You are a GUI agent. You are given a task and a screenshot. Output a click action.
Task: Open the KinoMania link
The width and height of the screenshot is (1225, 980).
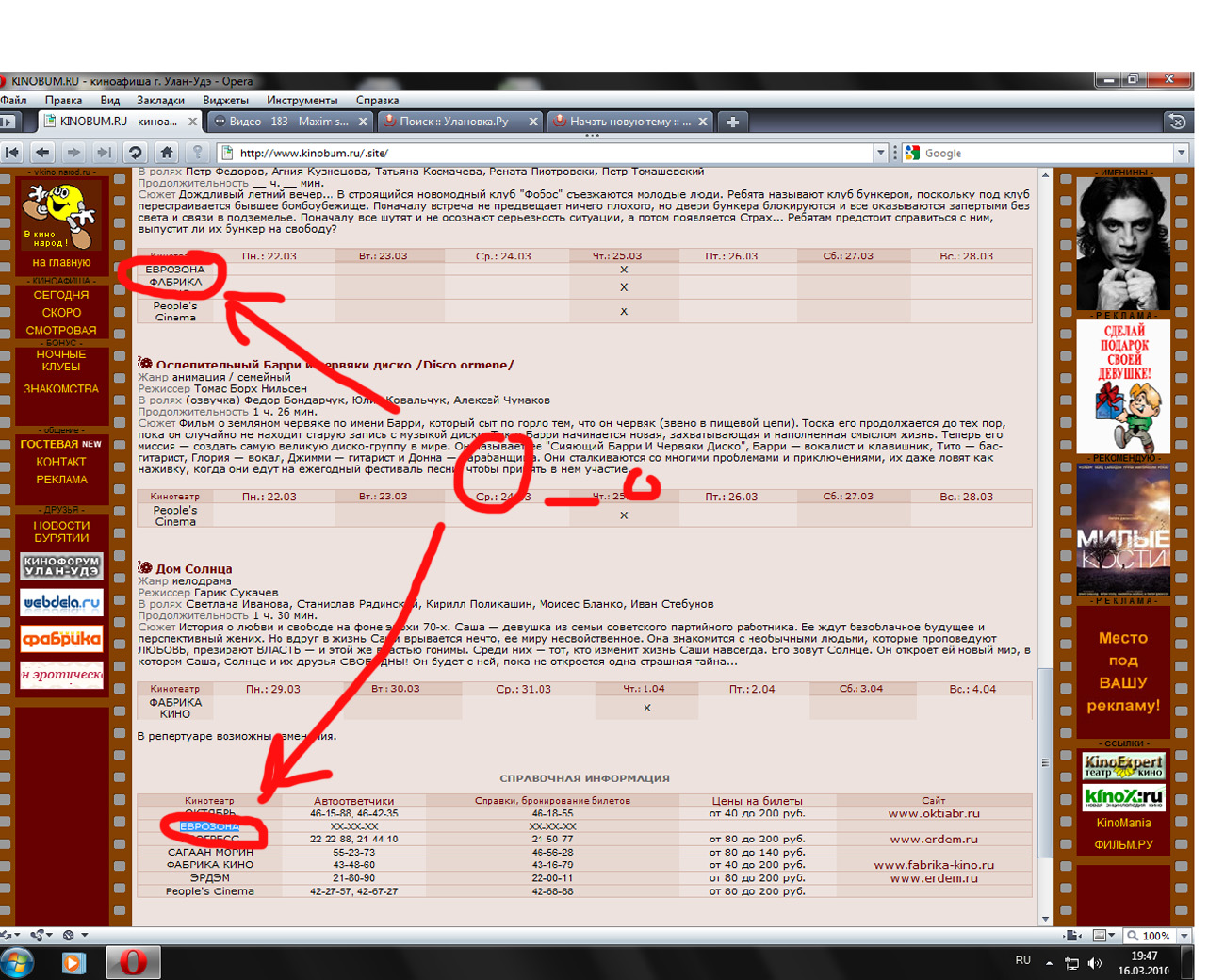coord(1123,824)
